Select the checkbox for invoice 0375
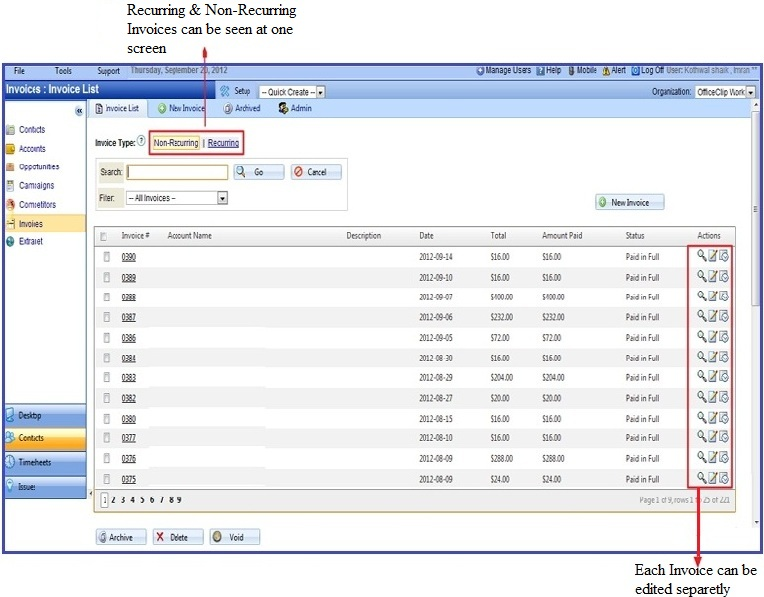 (x=107, y=479)
